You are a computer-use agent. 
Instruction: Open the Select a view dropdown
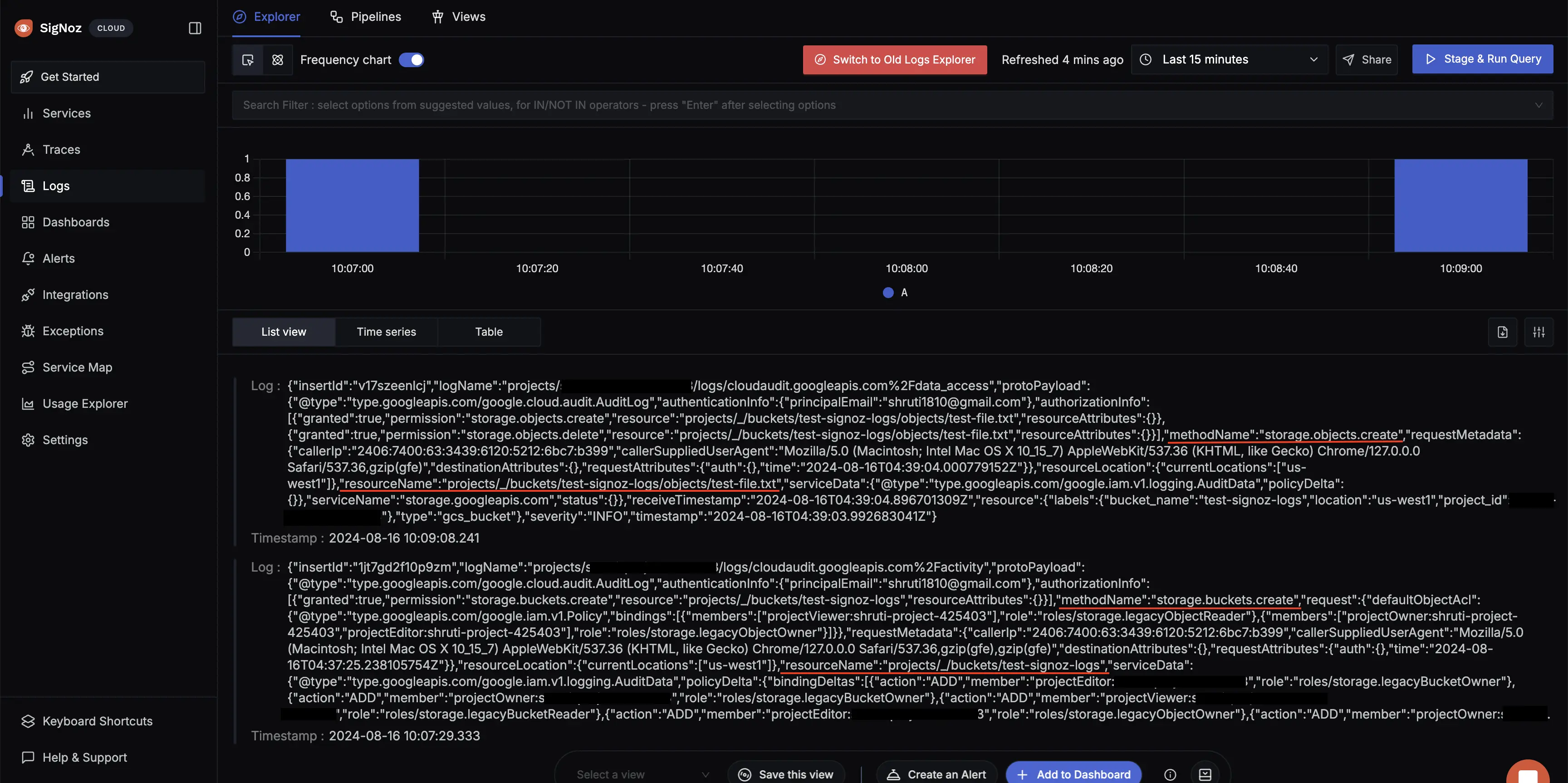[x=643, y=774]
